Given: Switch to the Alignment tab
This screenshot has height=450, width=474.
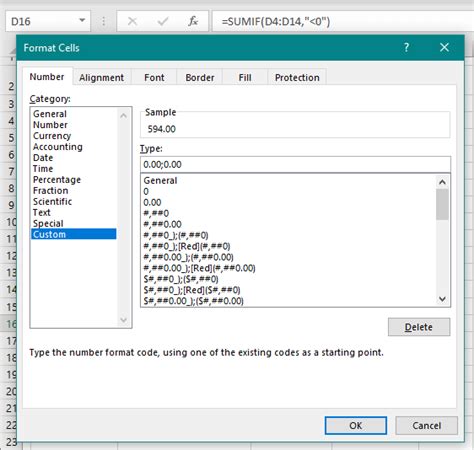Looking at the screenshot, I should [102, 78].
